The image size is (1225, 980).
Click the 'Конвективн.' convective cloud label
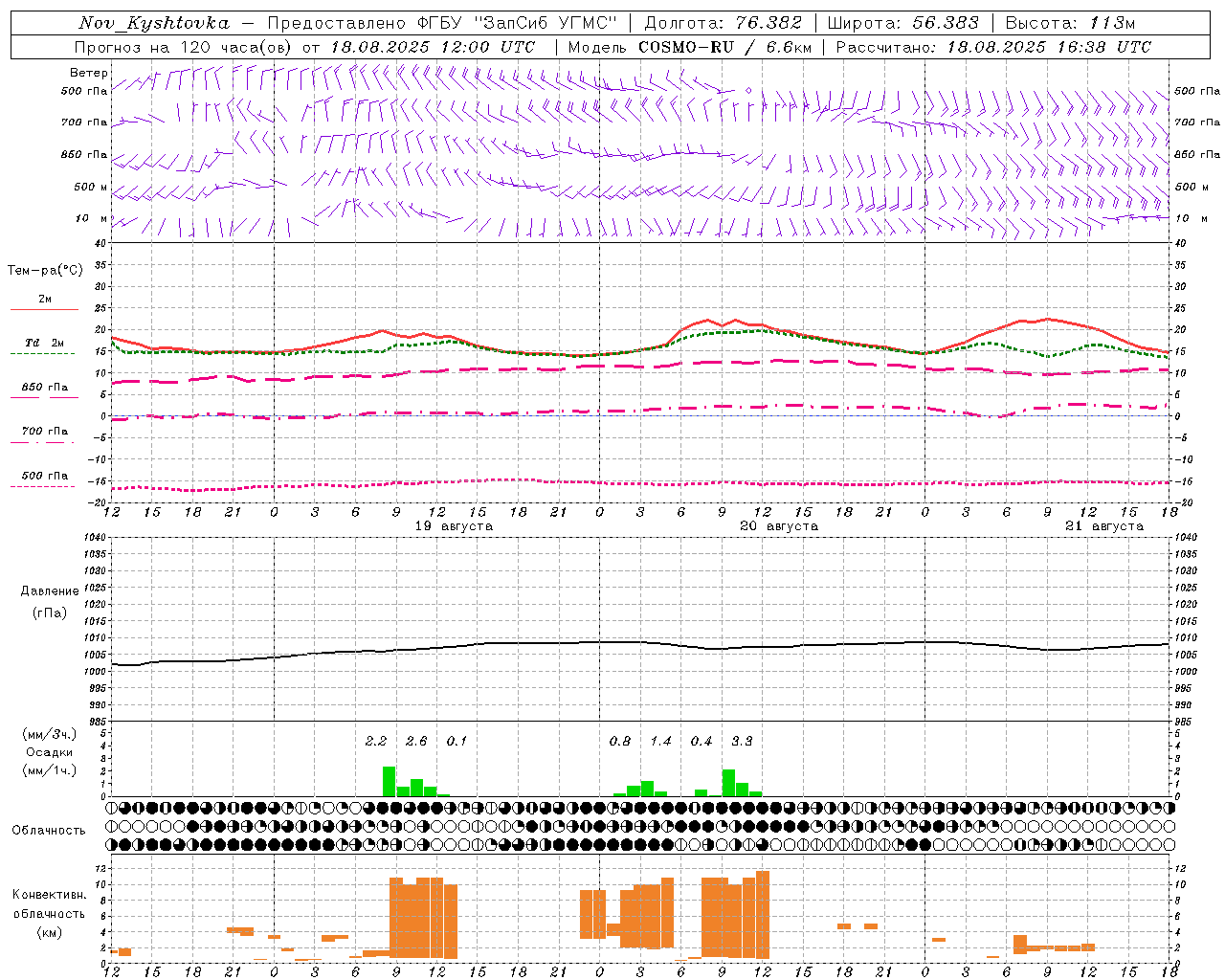coord(50,895)
